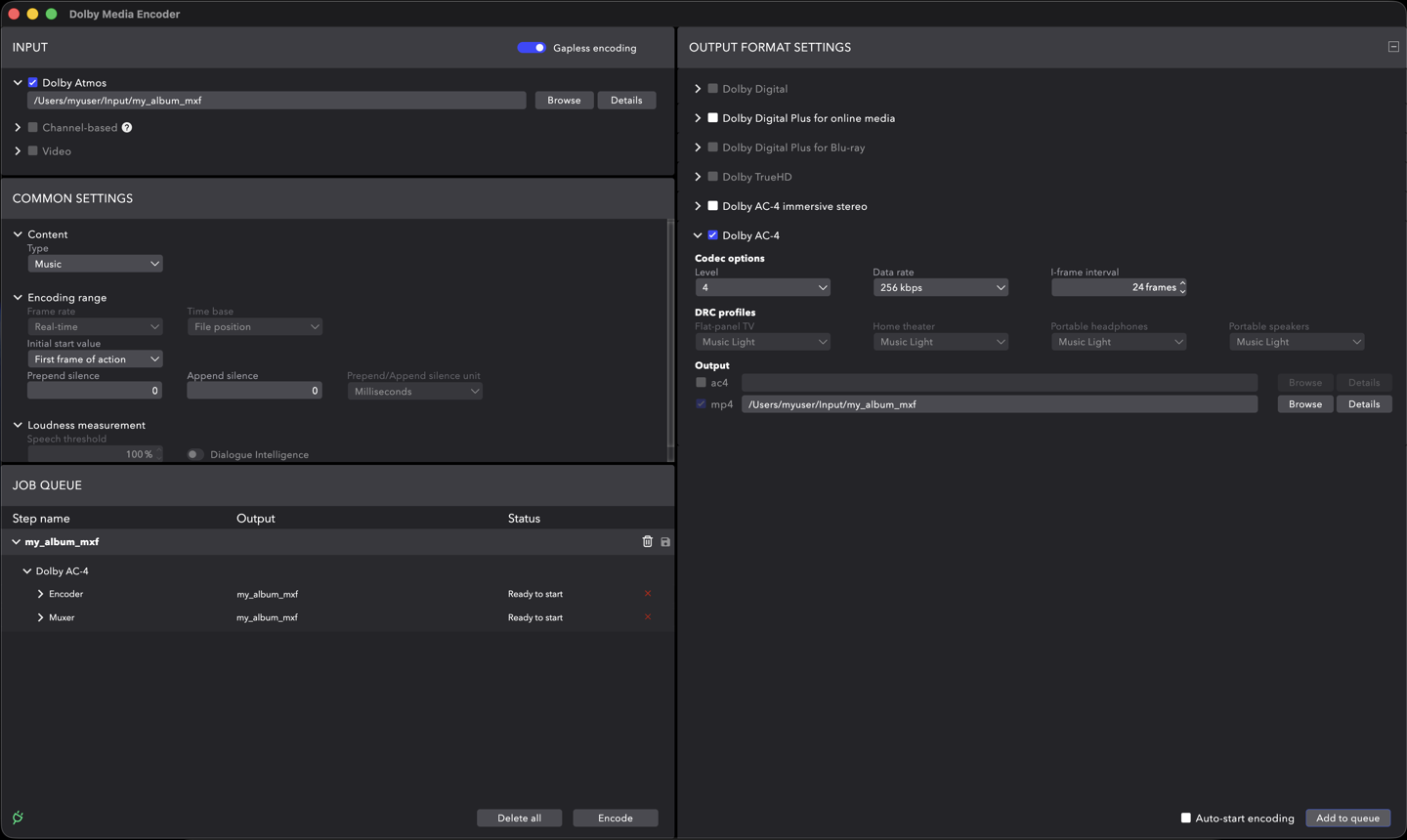
Task: Expand the Channel-based input section
Action: point(18,127)
